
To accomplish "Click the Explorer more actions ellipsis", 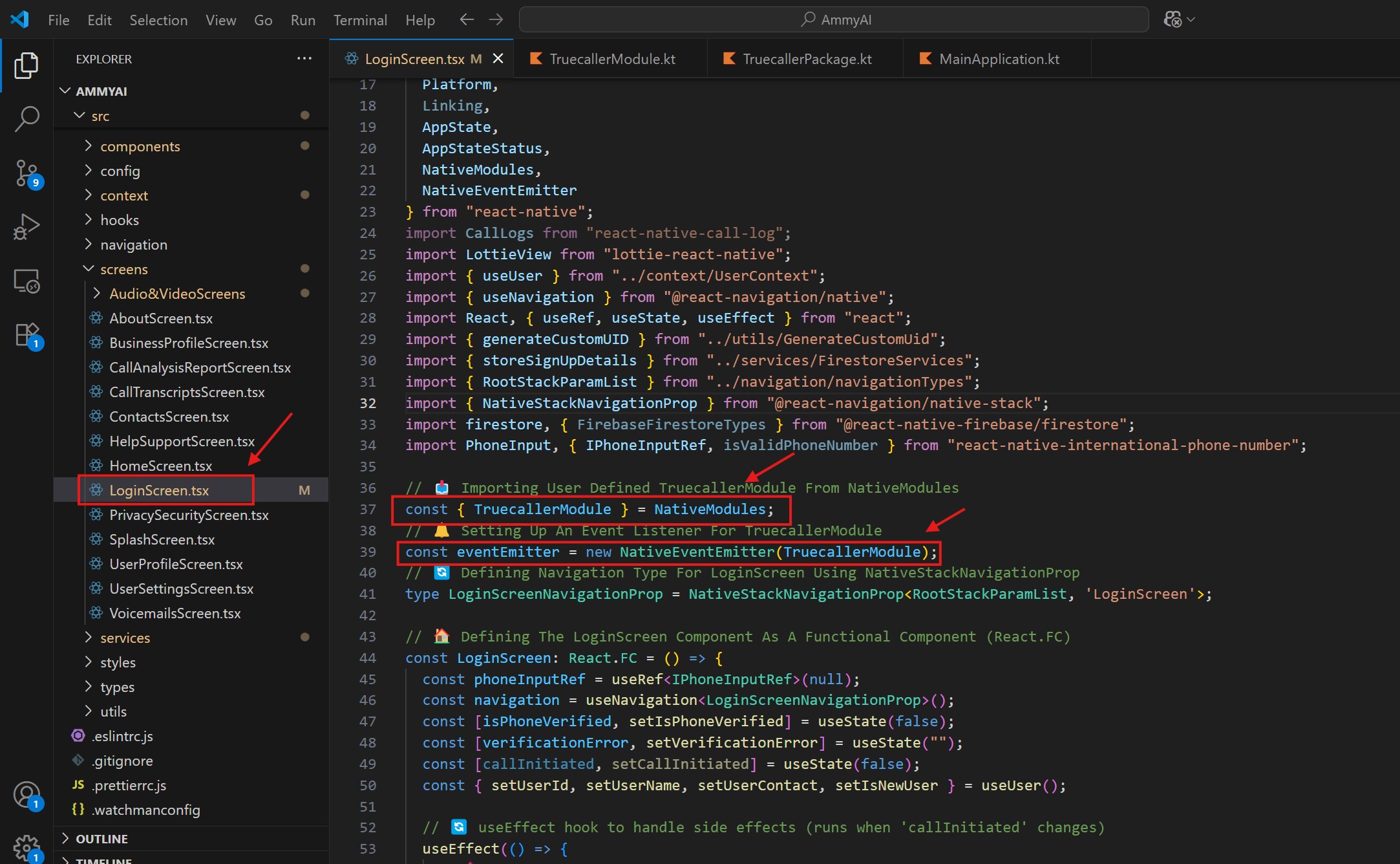I will [304, 59].
